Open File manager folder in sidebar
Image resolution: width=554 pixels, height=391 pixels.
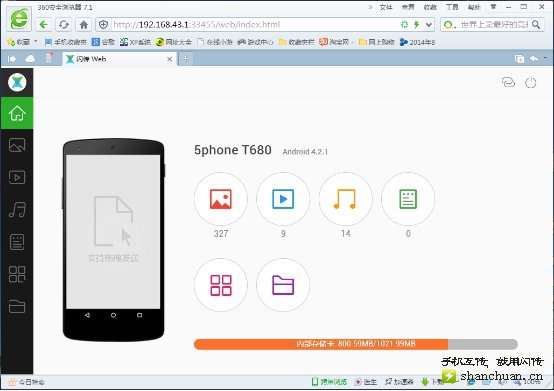tap(17, 306)
